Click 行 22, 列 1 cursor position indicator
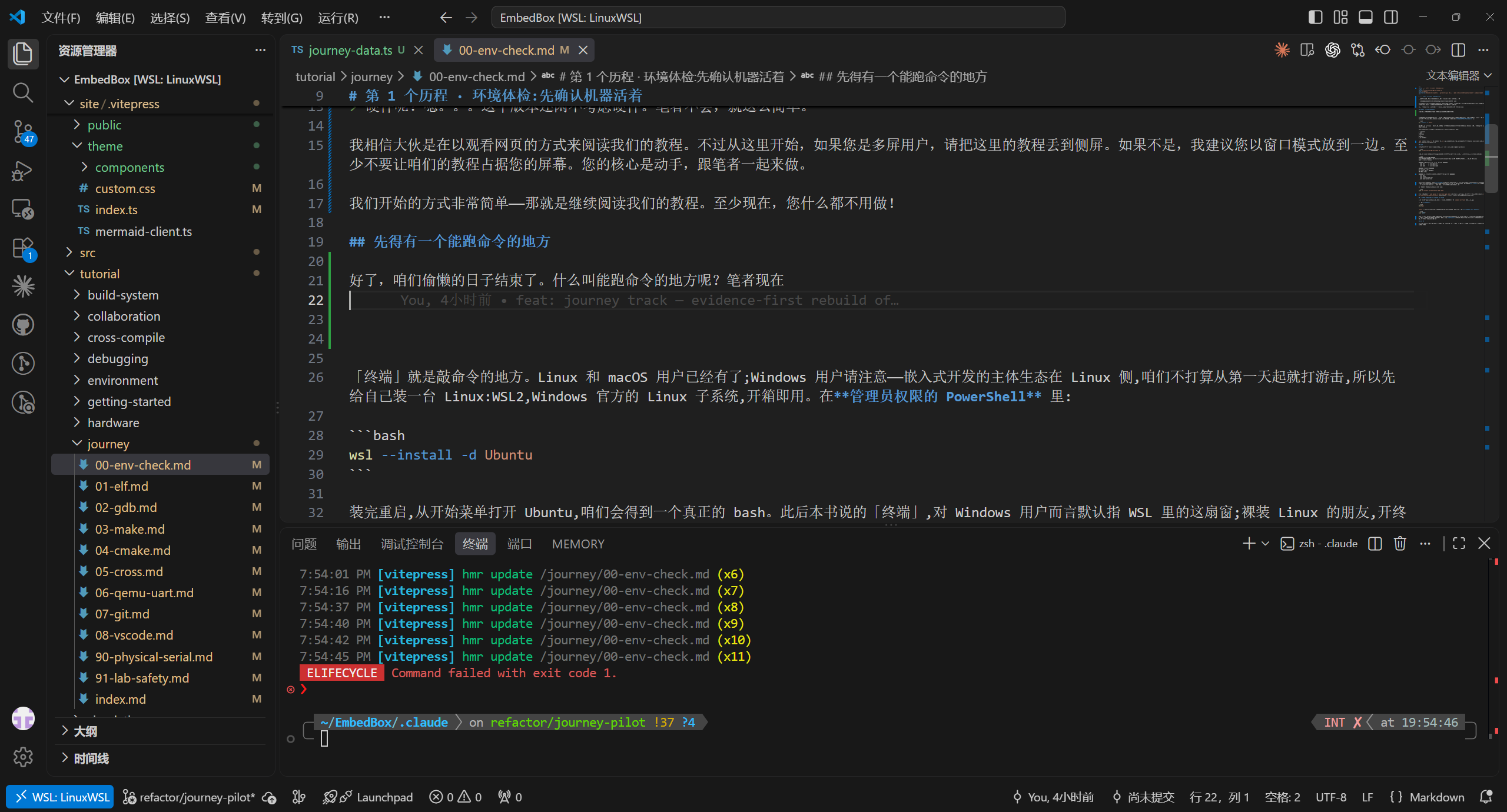1507x812 pixels. 1219,797
